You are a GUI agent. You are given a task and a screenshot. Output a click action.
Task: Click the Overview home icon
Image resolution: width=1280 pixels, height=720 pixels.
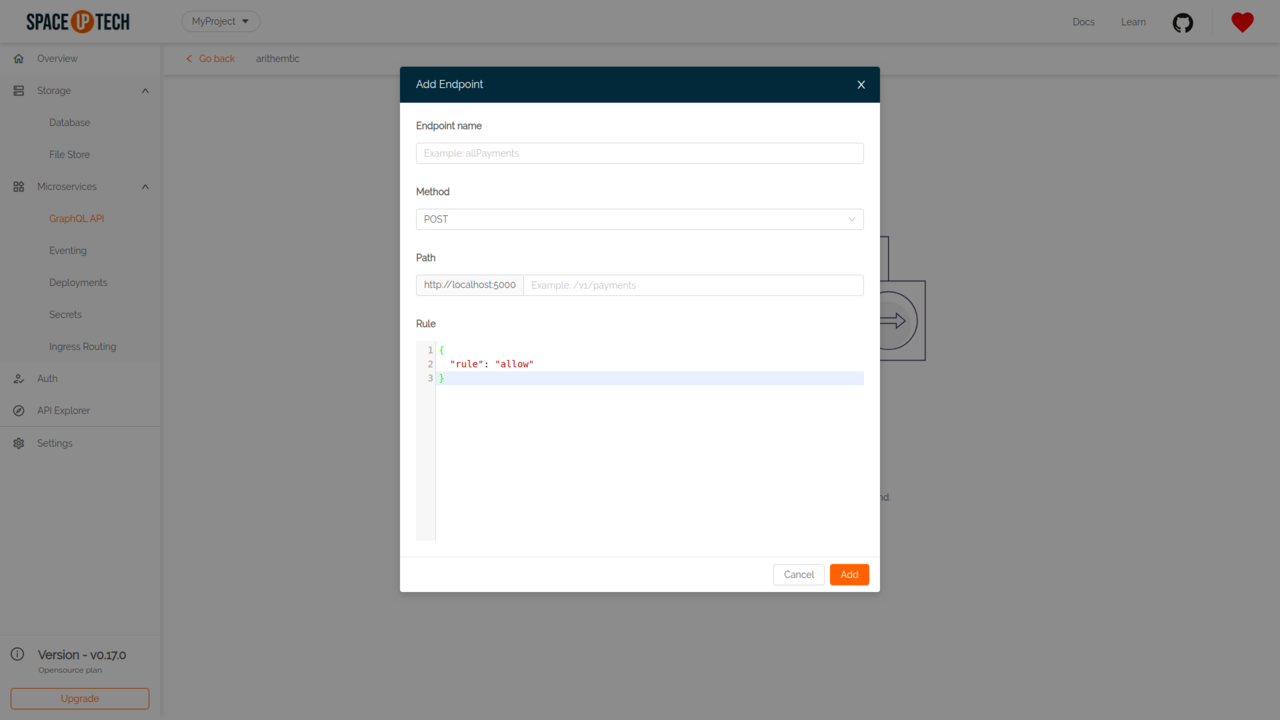pyautogui.click(x=17, y=58)
